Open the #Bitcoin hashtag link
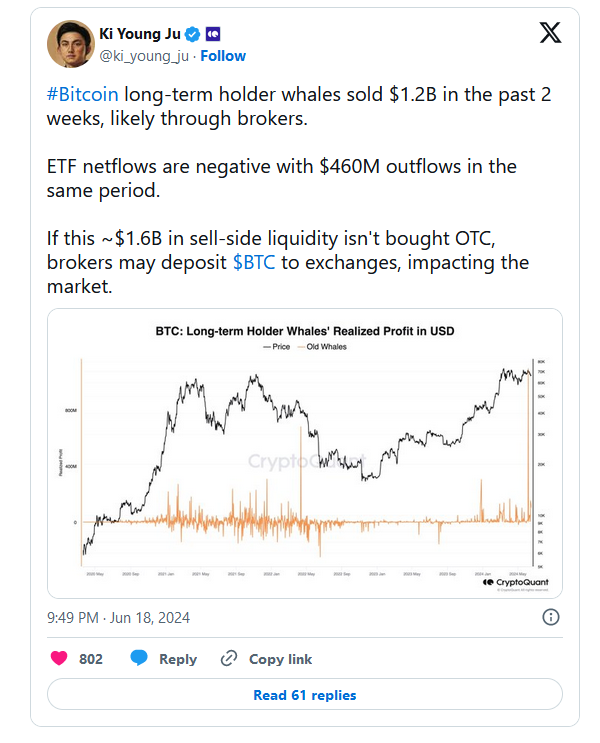Screen dimensions: 600x743 click(83, 94)
